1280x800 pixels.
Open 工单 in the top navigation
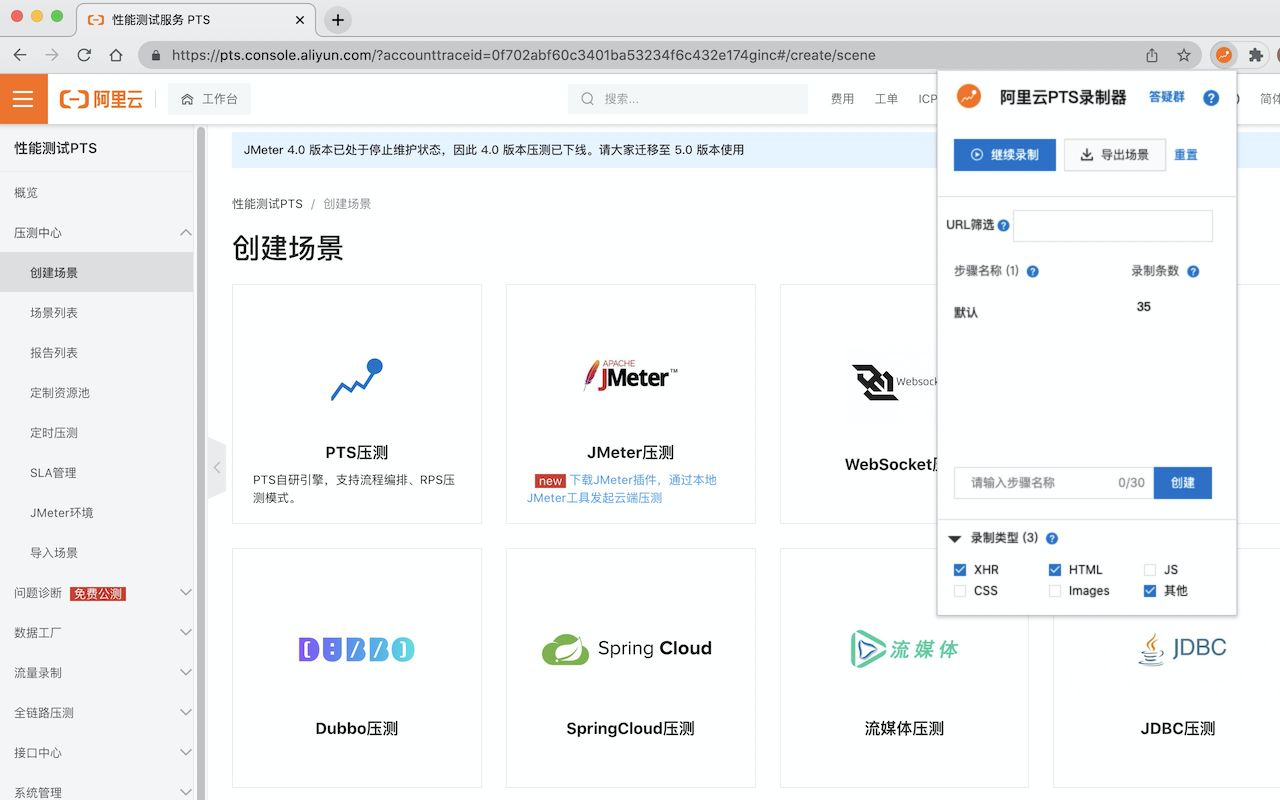point(887,99)
